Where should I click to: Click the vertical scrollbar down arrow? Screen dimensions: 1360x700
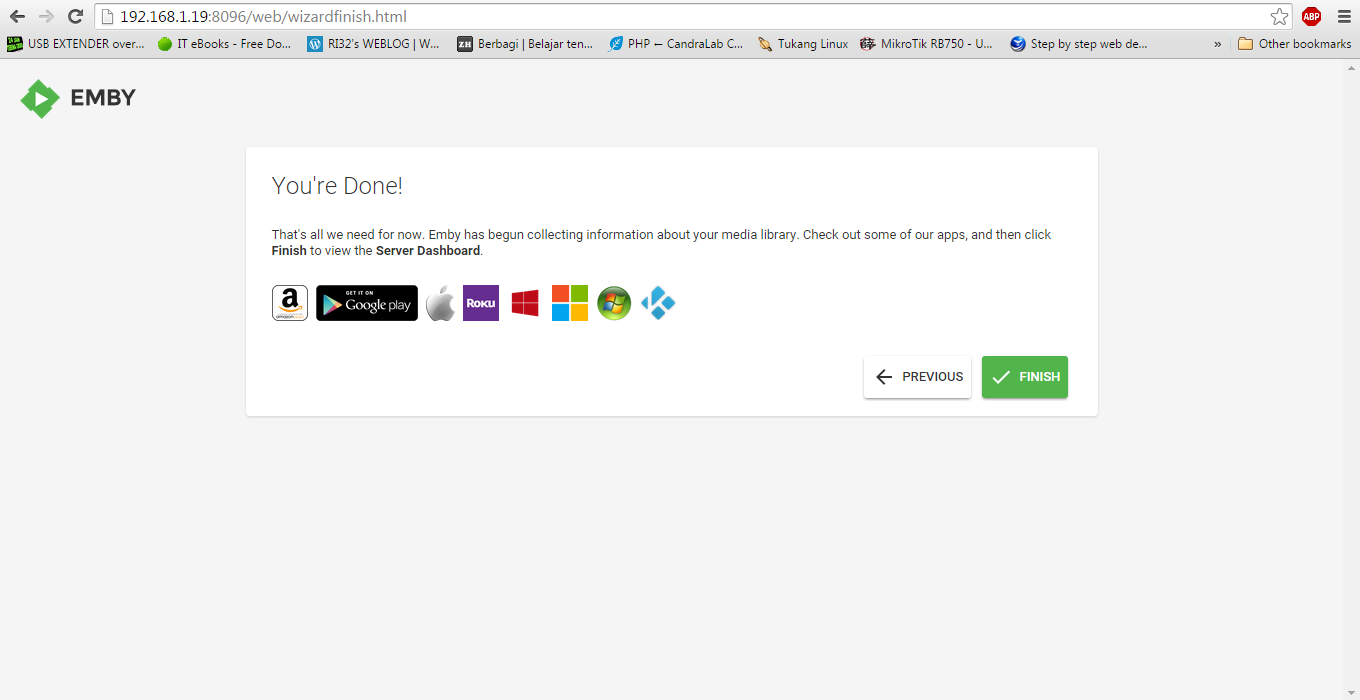coord(1351,692)
